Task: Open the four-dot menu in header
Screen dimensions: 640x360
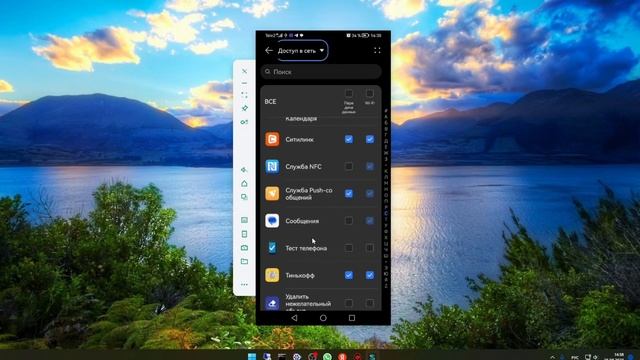Action: coord(377,51)
